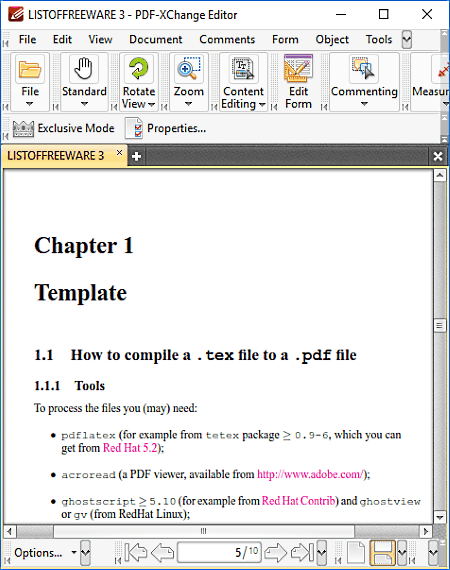Switch to continuous page layout
This screenshot has height=570, width=450.
382,553
